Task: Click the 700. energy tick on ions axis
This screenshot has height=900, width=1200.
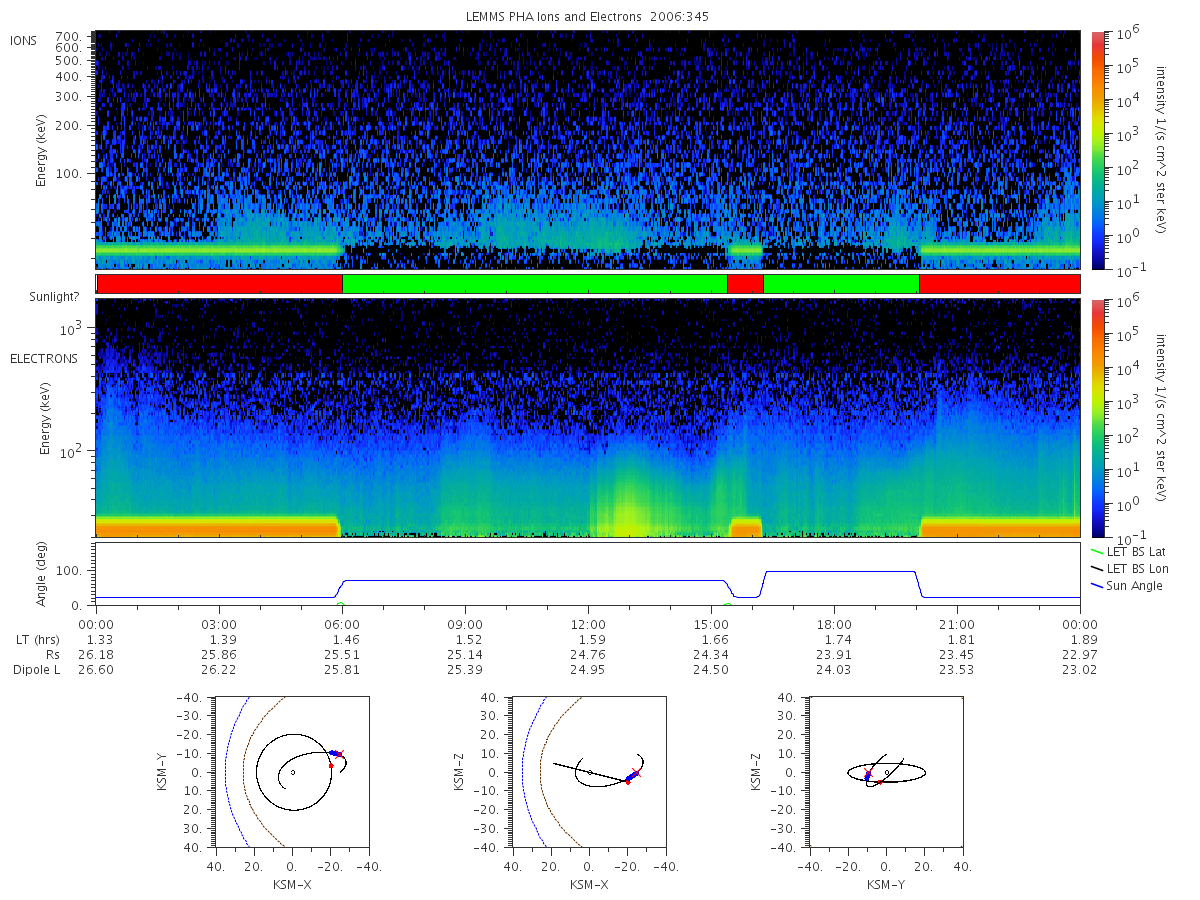Action: tap(68, 36)
